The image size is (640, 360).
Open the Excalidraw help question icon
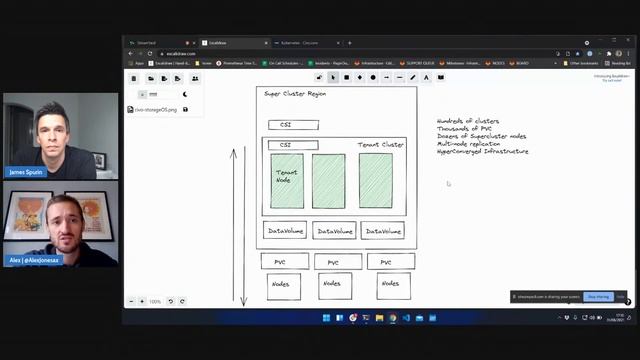click(x=628, y=302)
